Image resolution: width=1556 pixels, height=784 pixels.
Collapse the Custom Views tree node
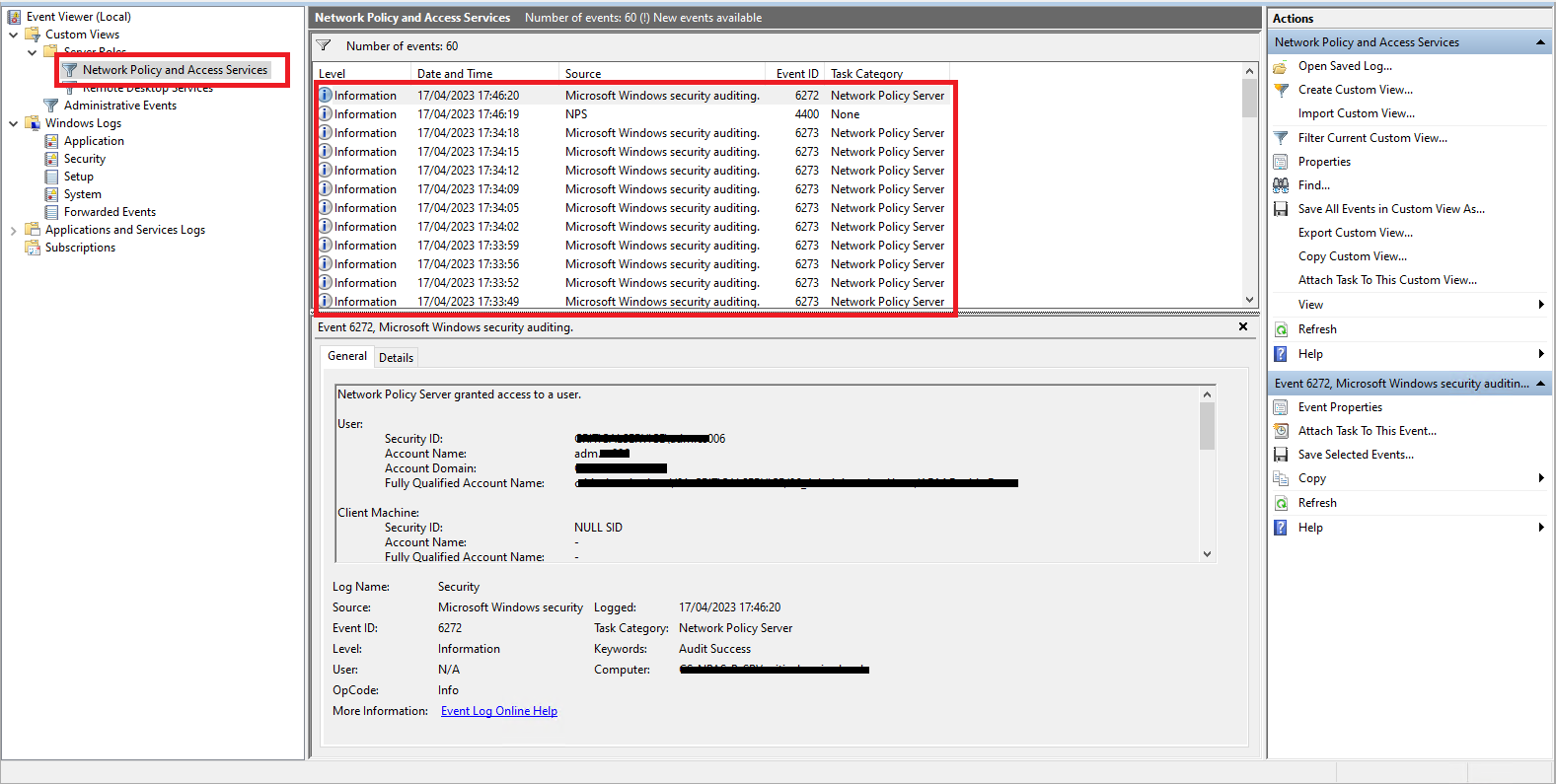(x=14, y=35)
